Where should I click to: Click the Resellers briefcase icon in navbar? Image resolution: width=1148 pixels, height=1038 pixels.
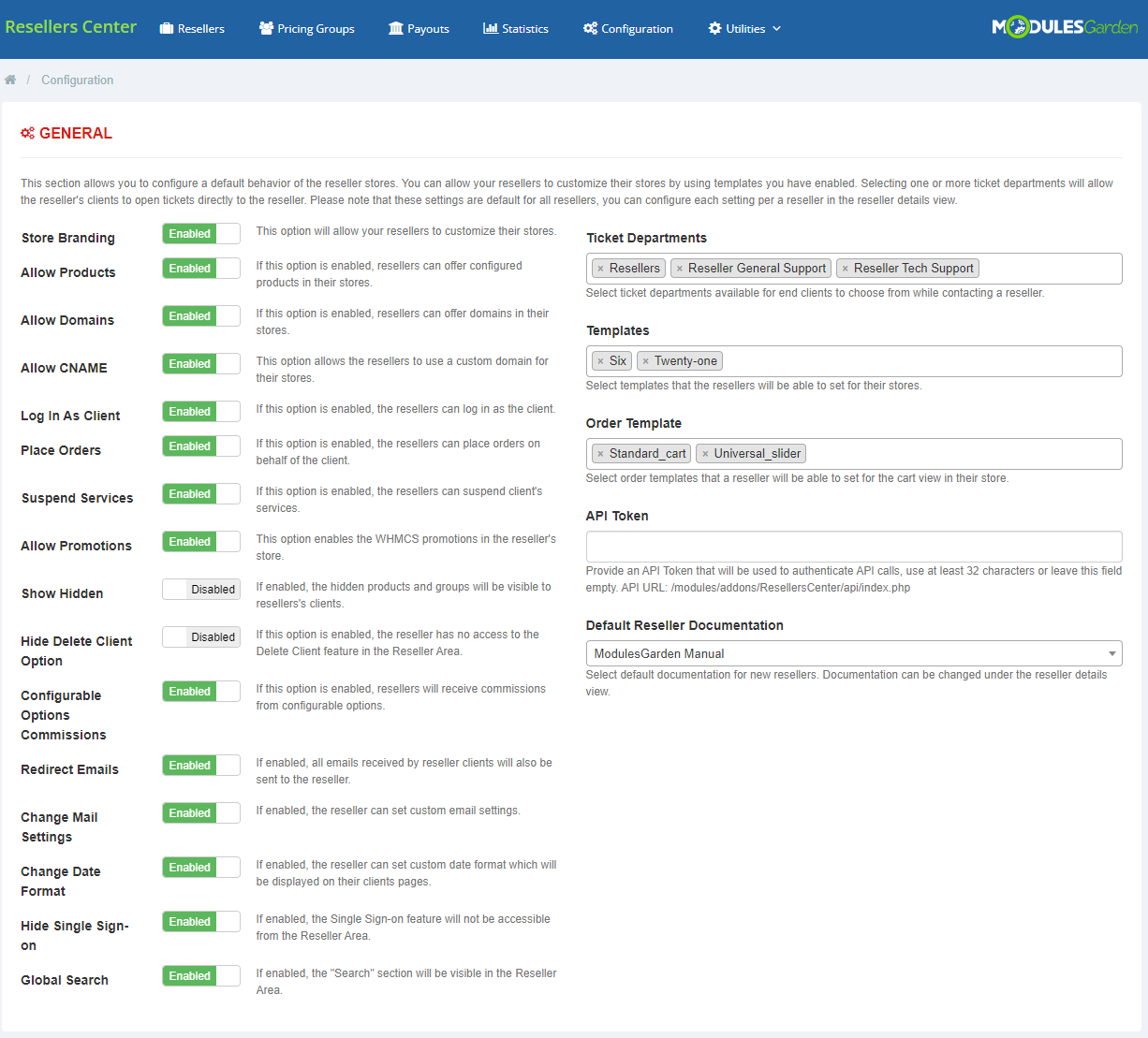(167, 28)
